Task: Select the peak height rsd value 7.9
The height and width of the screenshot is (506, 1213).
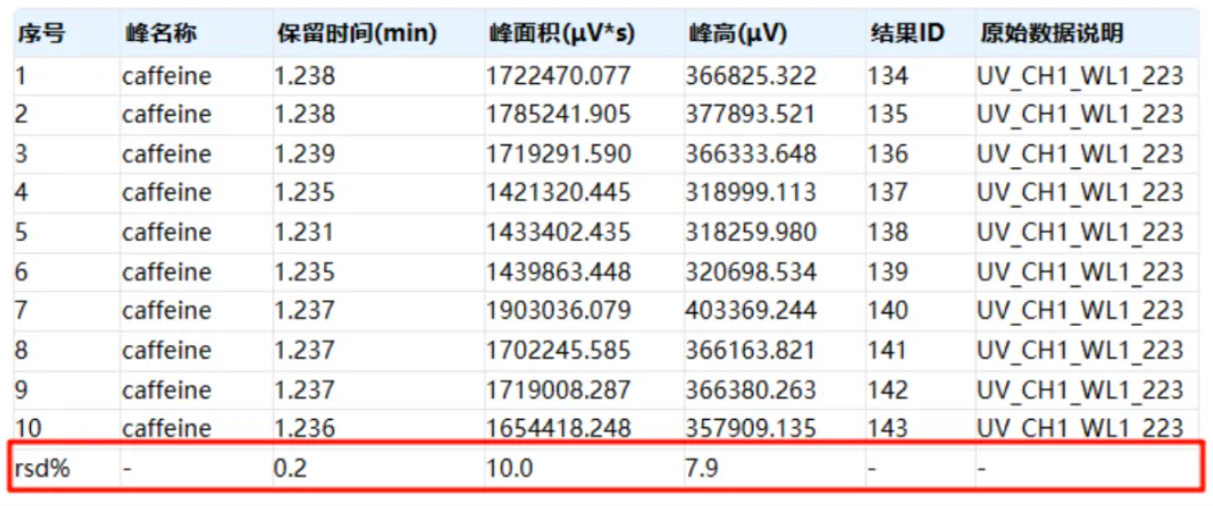Action: [702, 468]
